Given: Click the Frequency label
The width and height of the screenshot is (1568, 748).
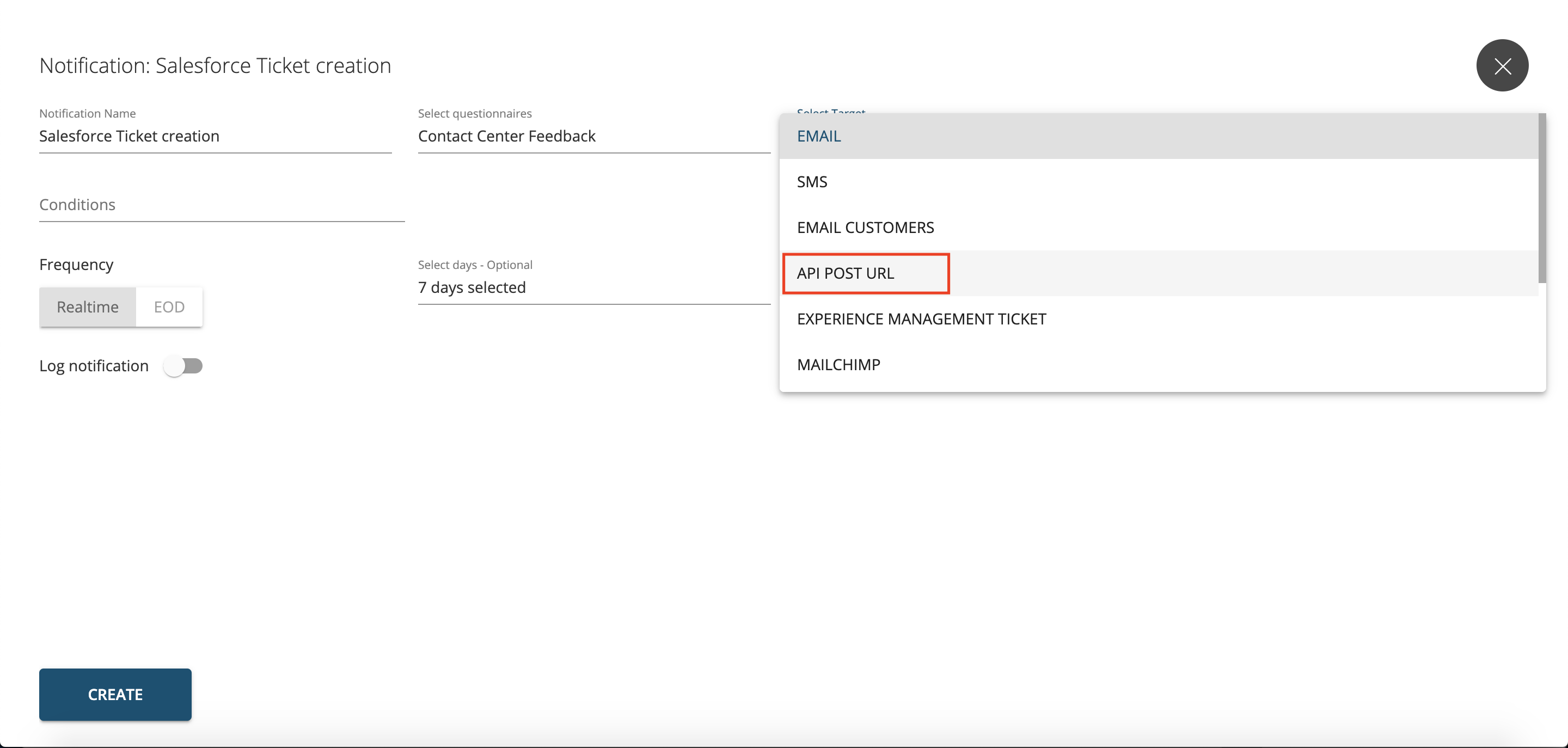Looking at the screenshot, I should click(76, 265).
